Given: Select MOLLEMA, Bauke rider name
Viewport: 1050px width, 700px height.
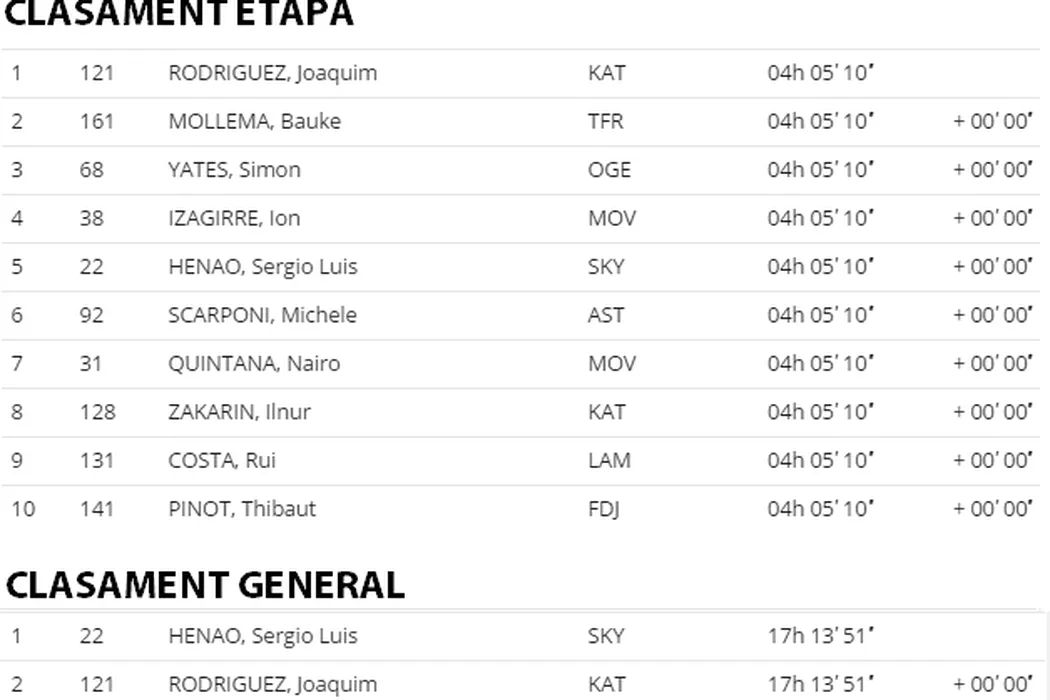Looking at the screenshot, I should pyautogui.click(x=254, y=121).
